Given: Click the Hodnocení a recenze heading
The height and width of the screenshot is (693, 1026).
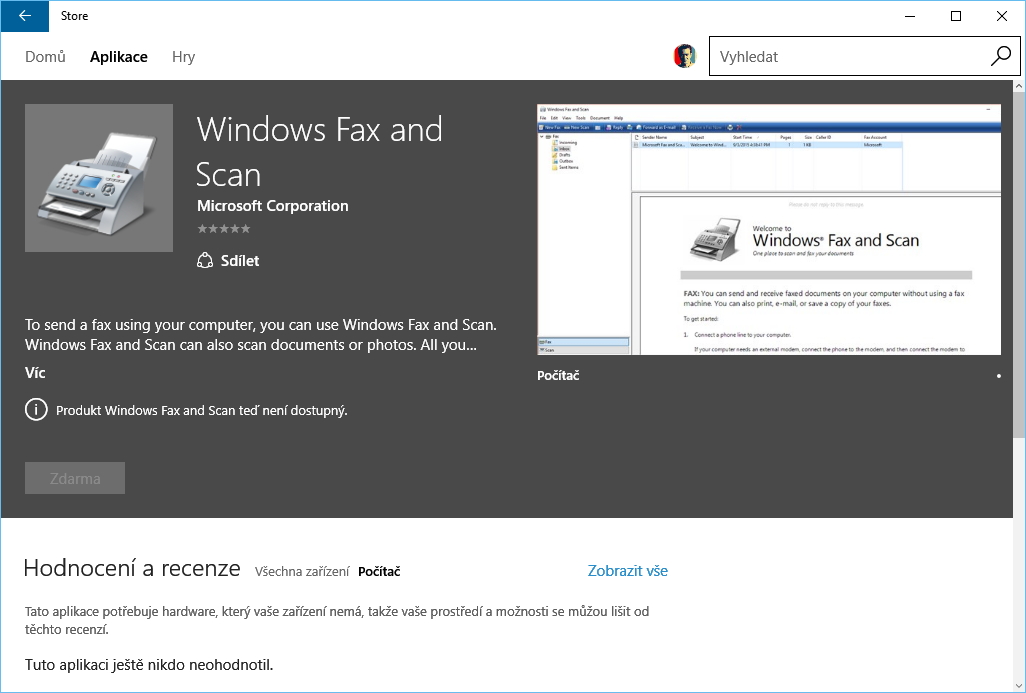Looking at the screenshot, I should coord(132,568).
